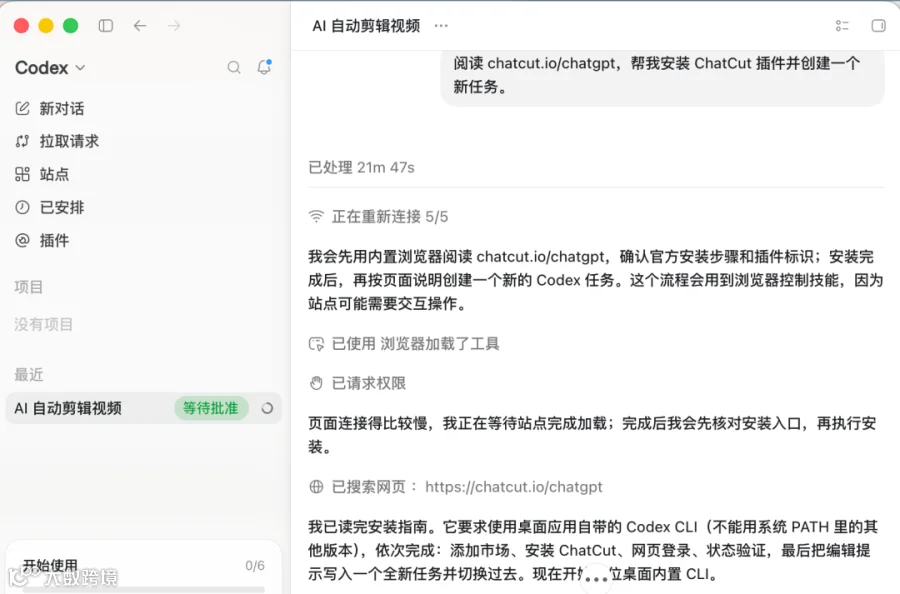
Task: Click the 等待批准 status badge
Action: coord(211,408)
